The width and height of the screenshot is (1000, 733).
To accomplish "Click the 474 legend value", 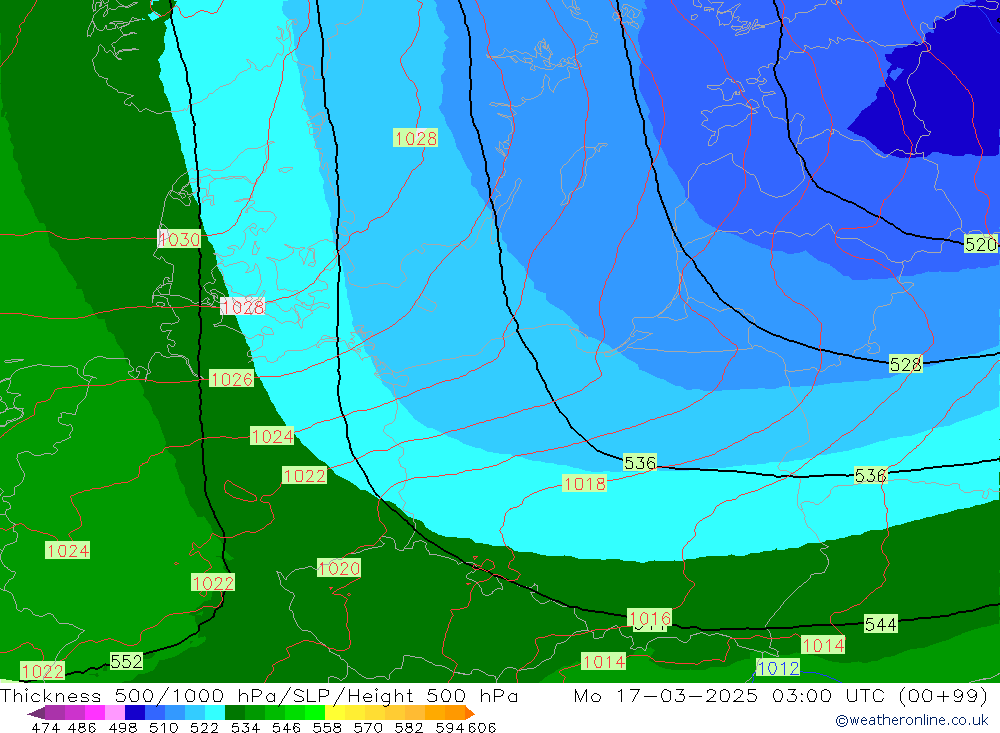I will (45, 727).
